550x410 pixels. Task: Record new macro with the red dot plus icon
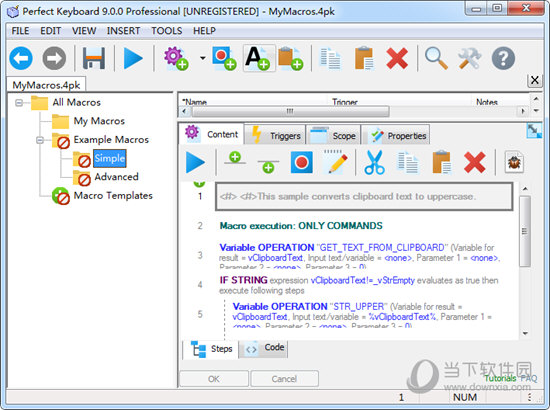click(224, 59)
